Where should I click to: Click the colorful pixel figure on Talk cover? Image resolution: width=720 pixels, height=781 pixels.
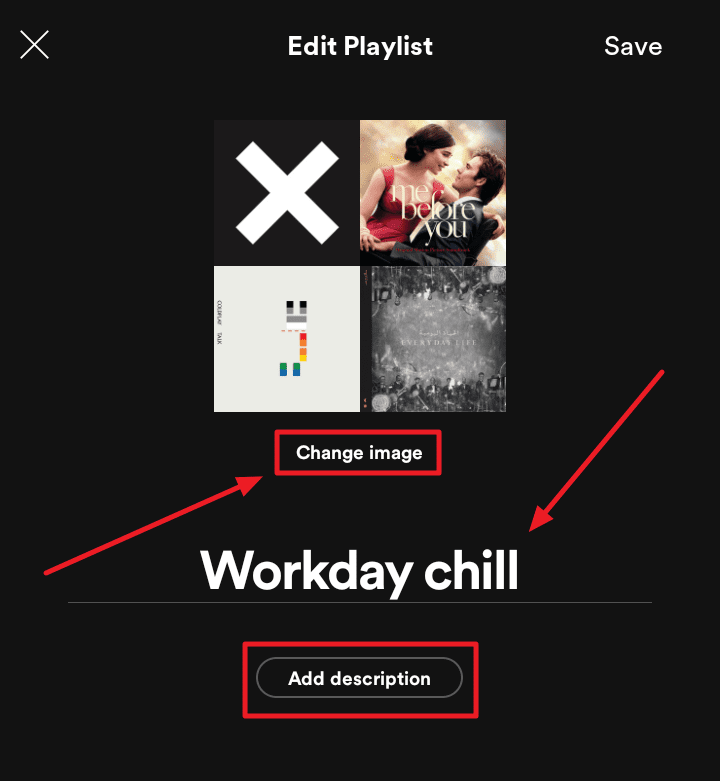point(293,338)
